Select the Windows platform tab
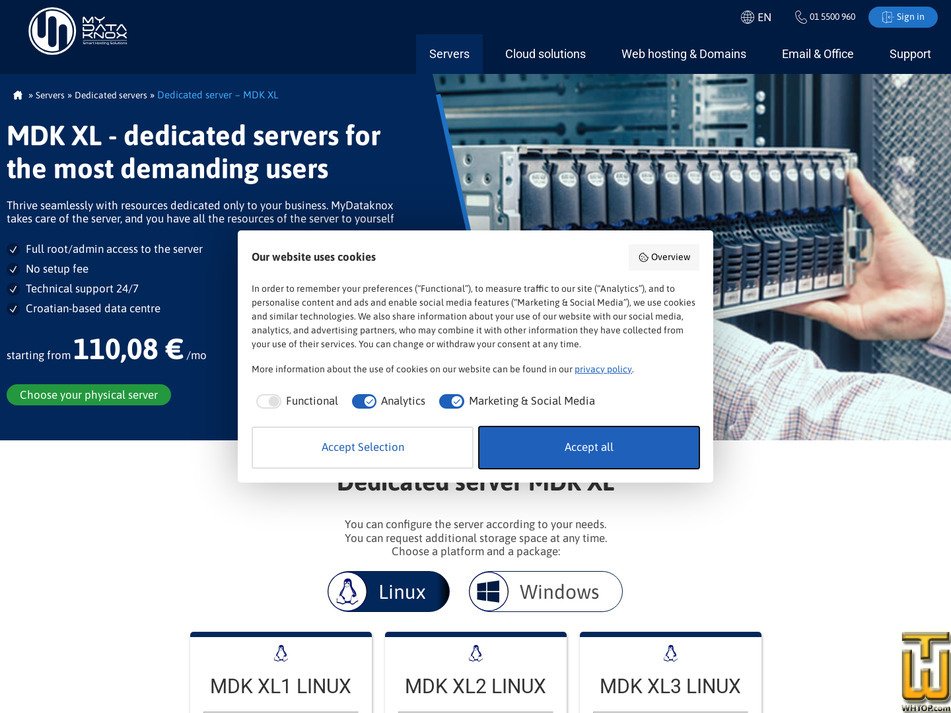This screenshot has width=951, height=713. point(545,592)
